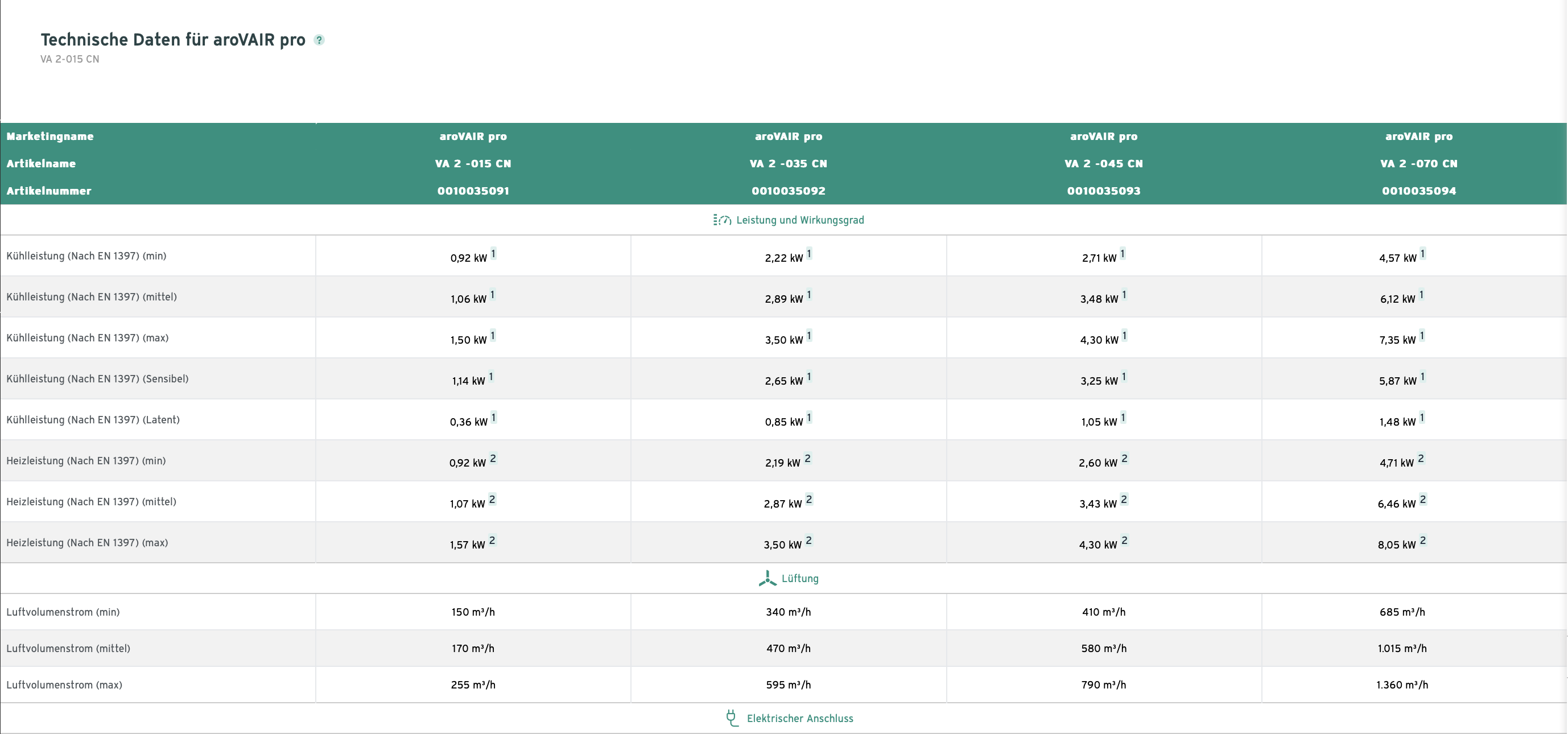This screenshot has height=734, width=1568.
Task: Click the VA 2 -045 CN column header
Action: [1104, 164]
